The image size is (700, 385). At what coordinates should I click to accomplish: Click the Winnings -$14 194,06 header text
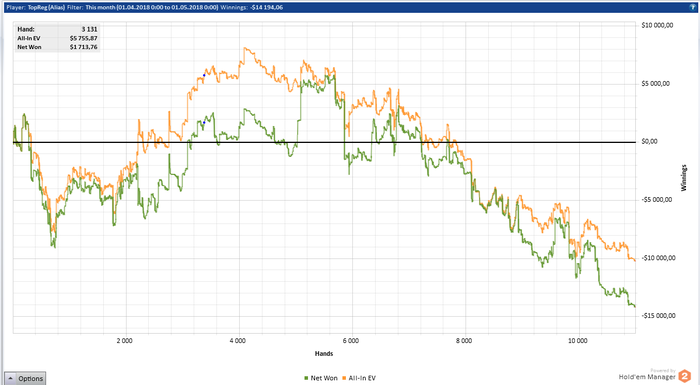click(x=252, y=7)
